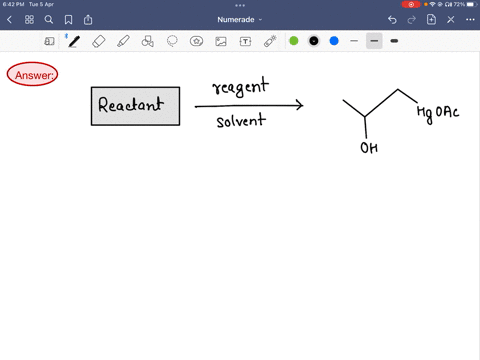Choose the blue pen color

[x=334, y=41]
